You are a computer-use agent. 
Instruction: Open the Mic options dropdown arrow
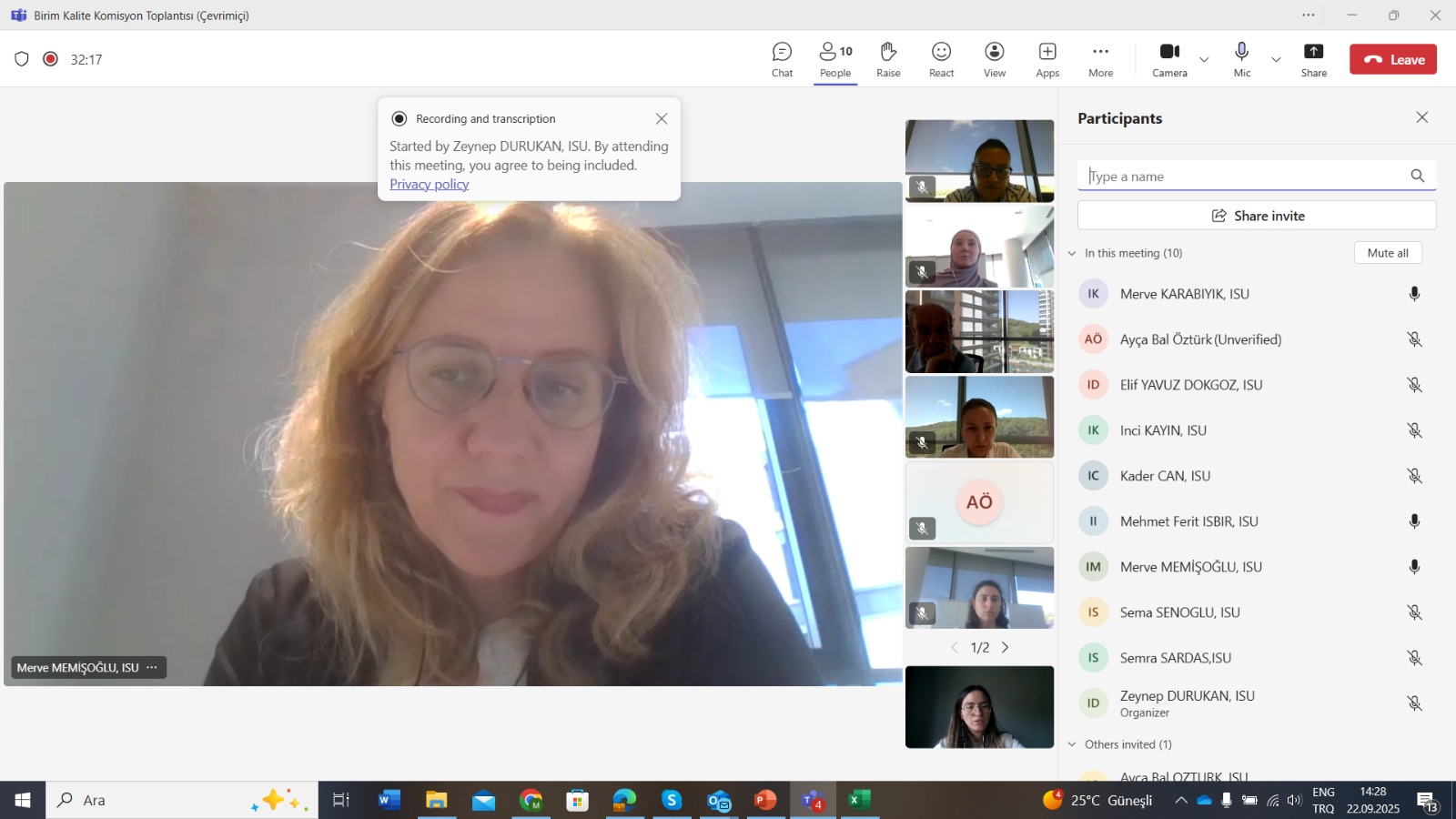[x=1276, y=60]
